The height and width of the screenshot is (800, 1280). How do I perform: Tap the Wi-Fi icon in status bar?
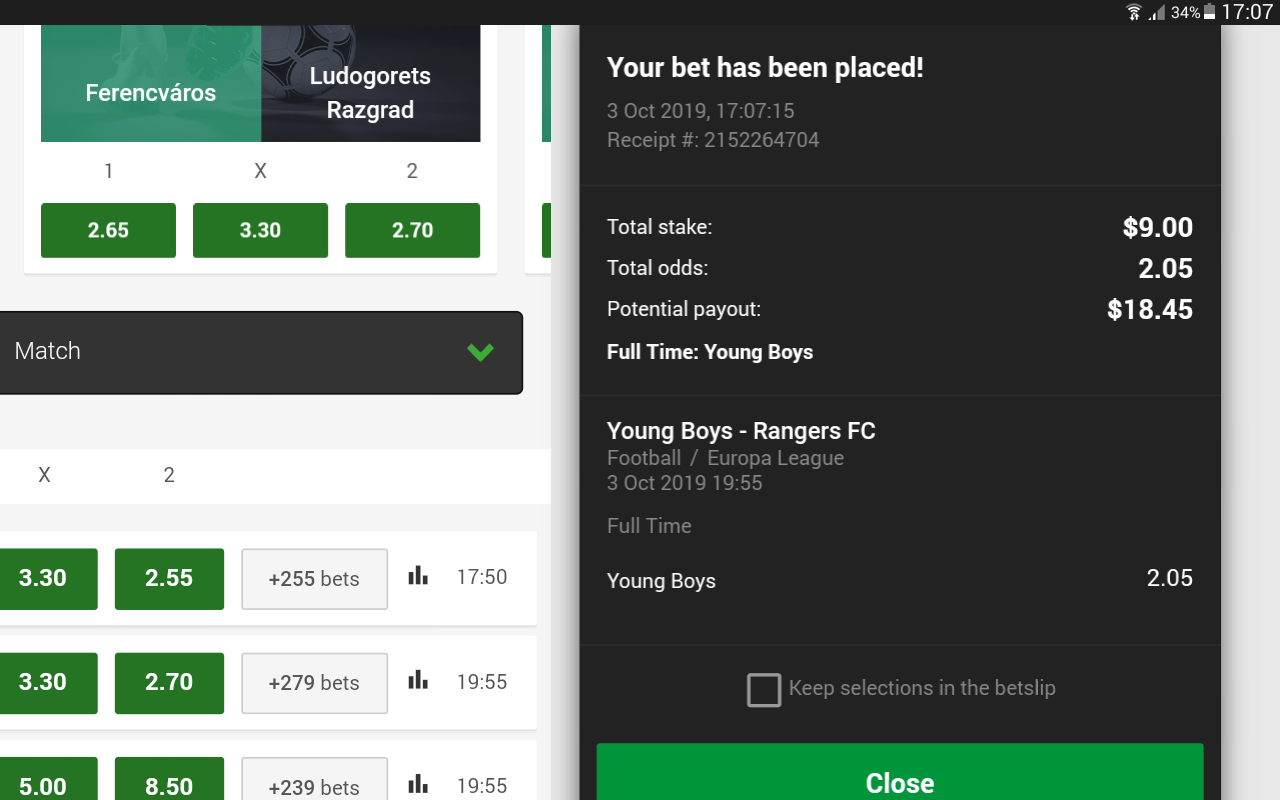(1134, 12)
